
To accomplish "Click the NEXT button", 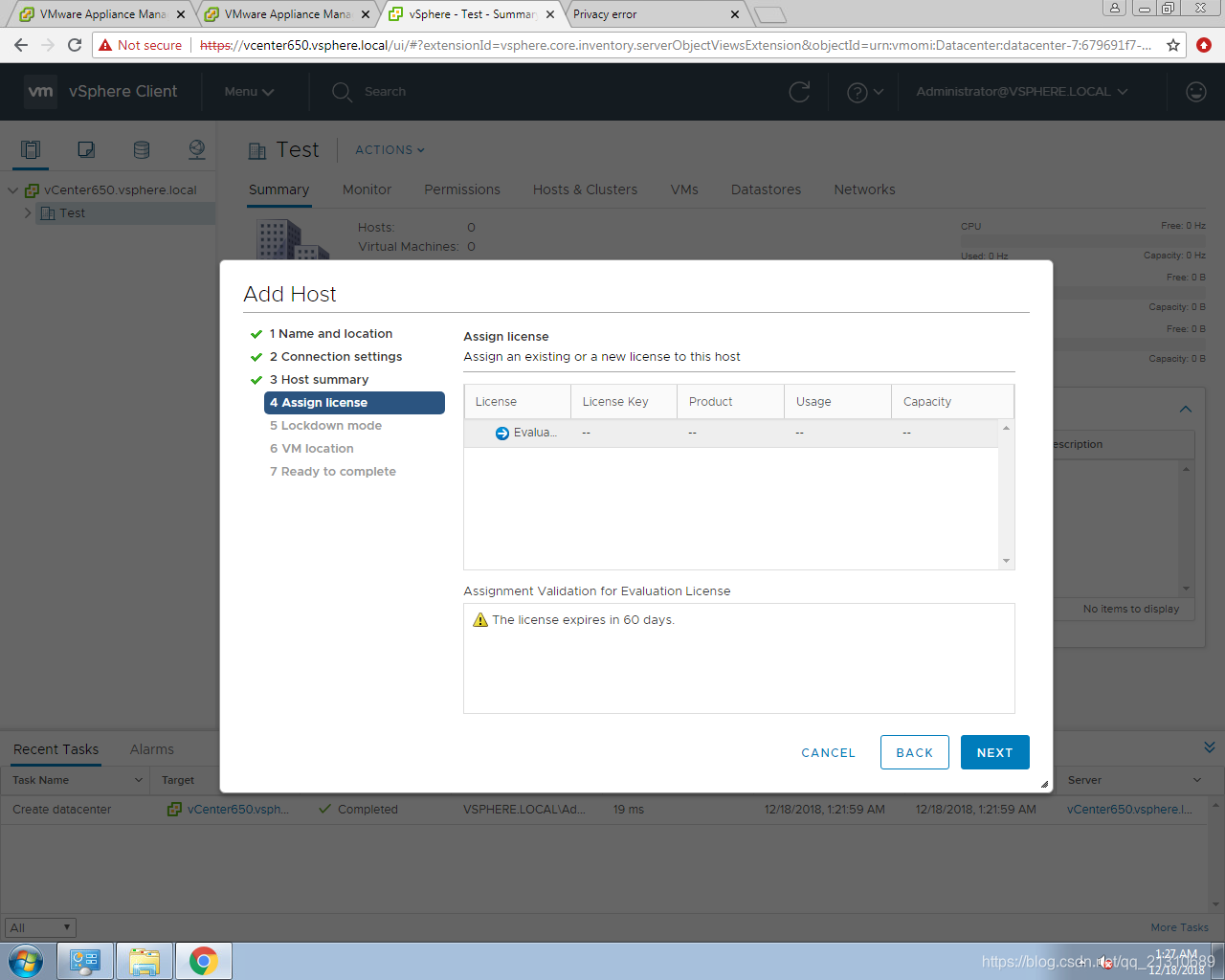I will [x=995, y=752].
